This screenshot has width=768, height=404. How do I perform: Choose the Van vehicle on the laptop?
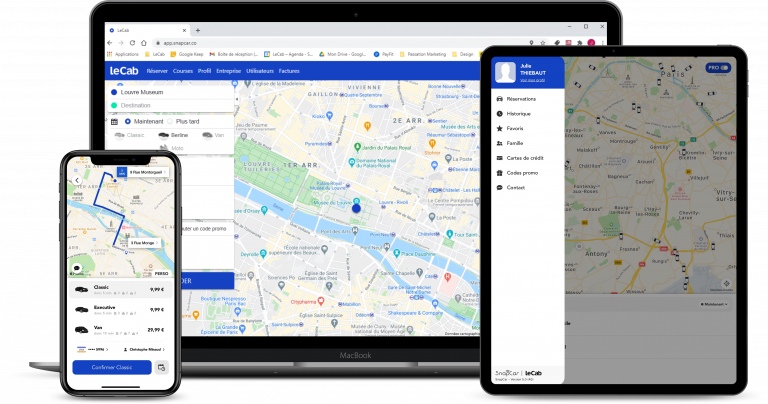214,135
